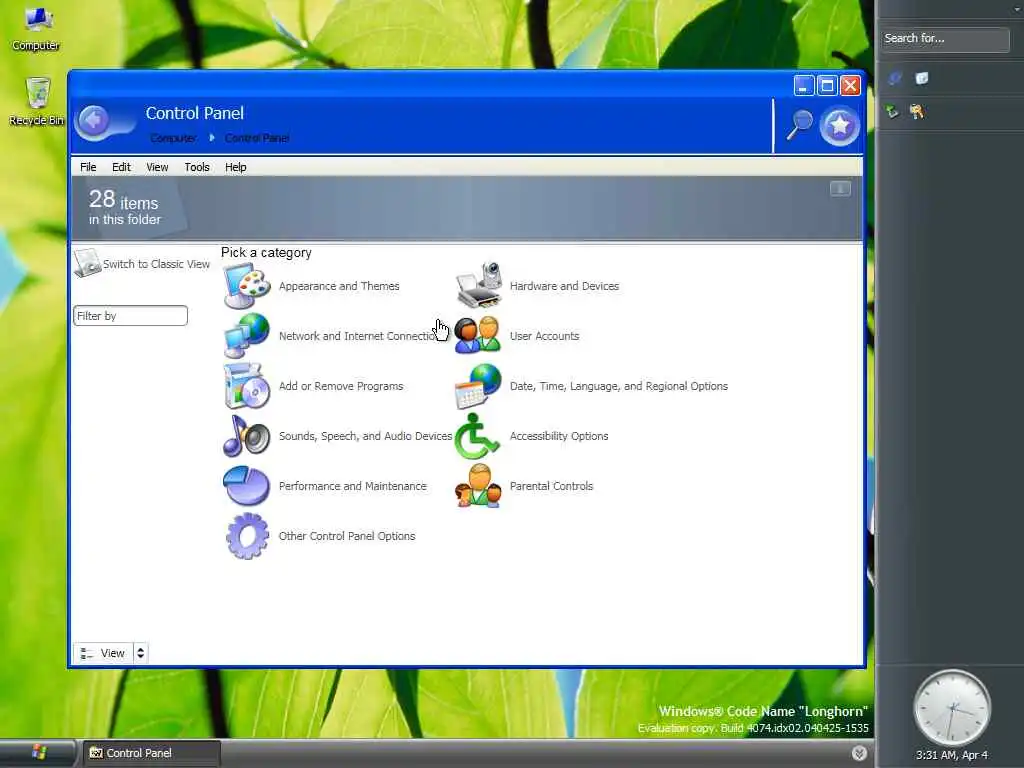Click the 3:31 AM, Apr 4 time text
Viewport: 1024px width, 768px height.
952,755
